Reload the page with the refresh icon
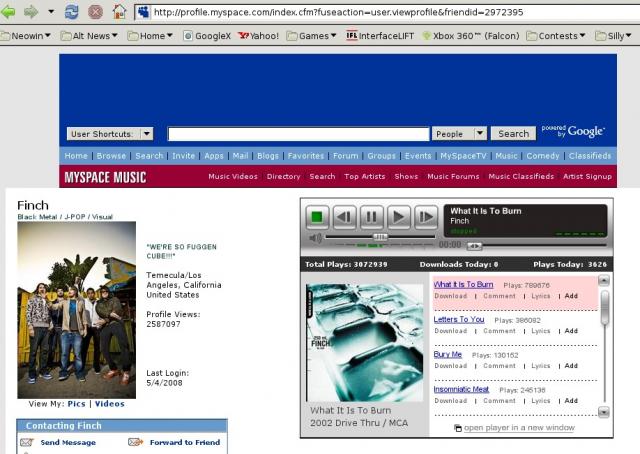640x454 pixels. click(71, 12)
